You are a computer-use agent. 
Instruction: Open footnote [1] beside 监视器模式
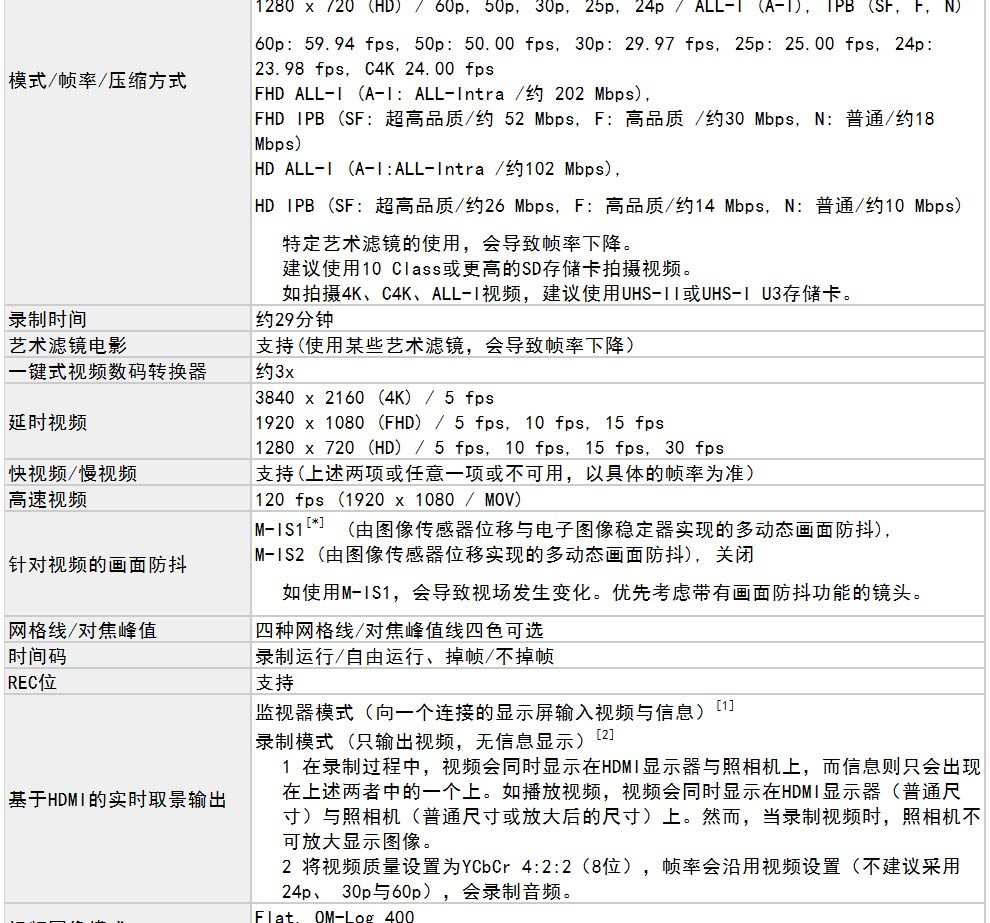[x=725, y=707]
